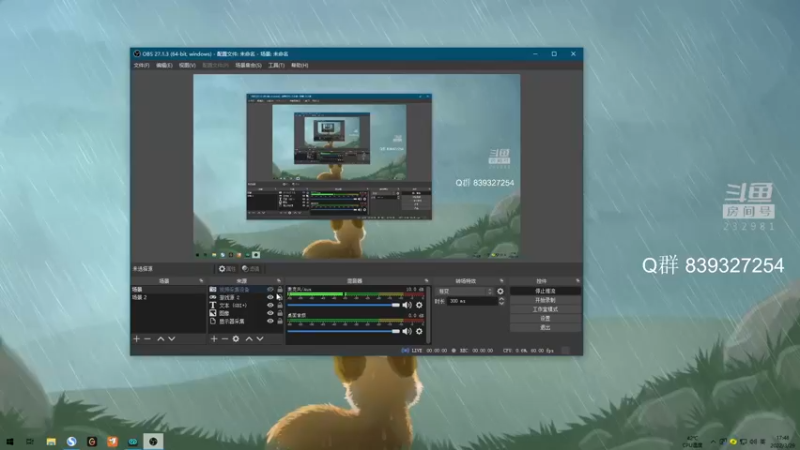Enable 工作室模式 in Controls
The height and width of the screenshot is (450, 800).
coord(545,309)
